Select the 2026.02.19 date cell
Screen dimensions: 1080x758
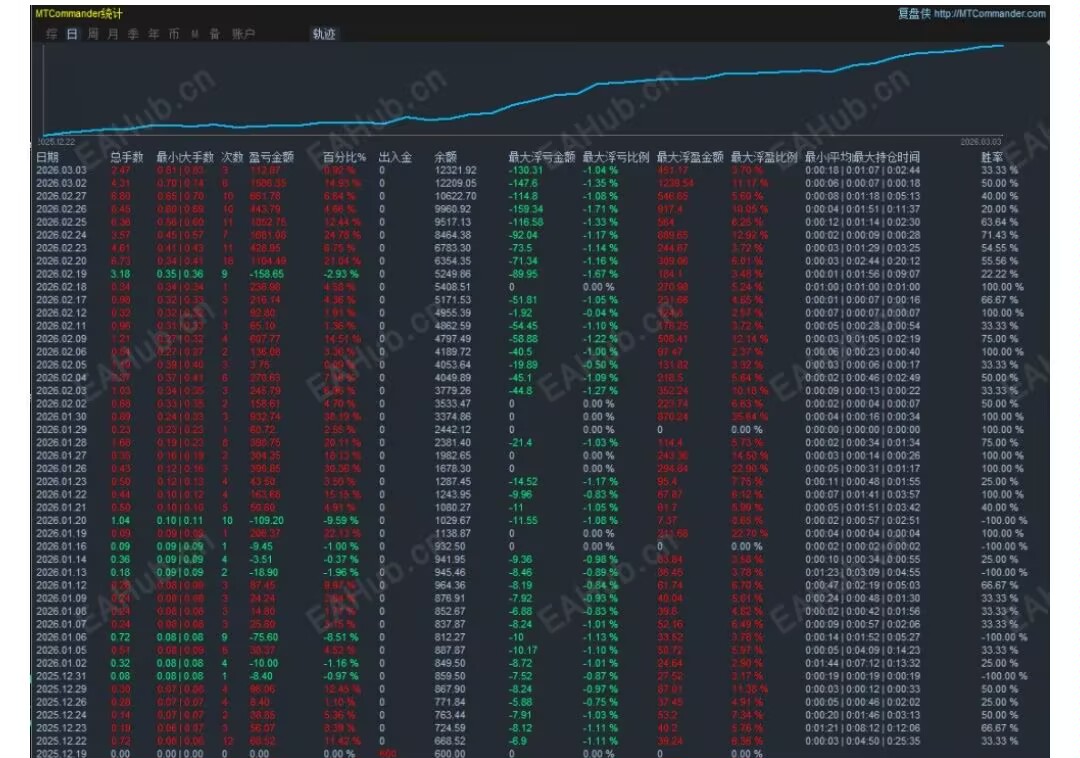coord(61,274)
